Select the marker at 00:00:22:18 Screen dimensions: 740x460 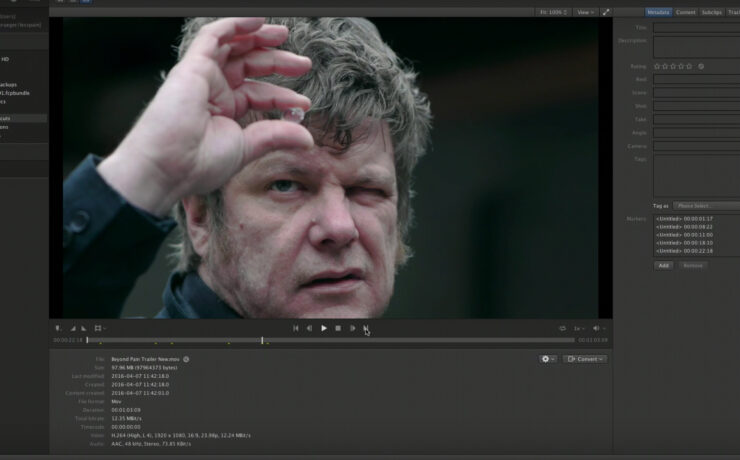click(684, 251)
